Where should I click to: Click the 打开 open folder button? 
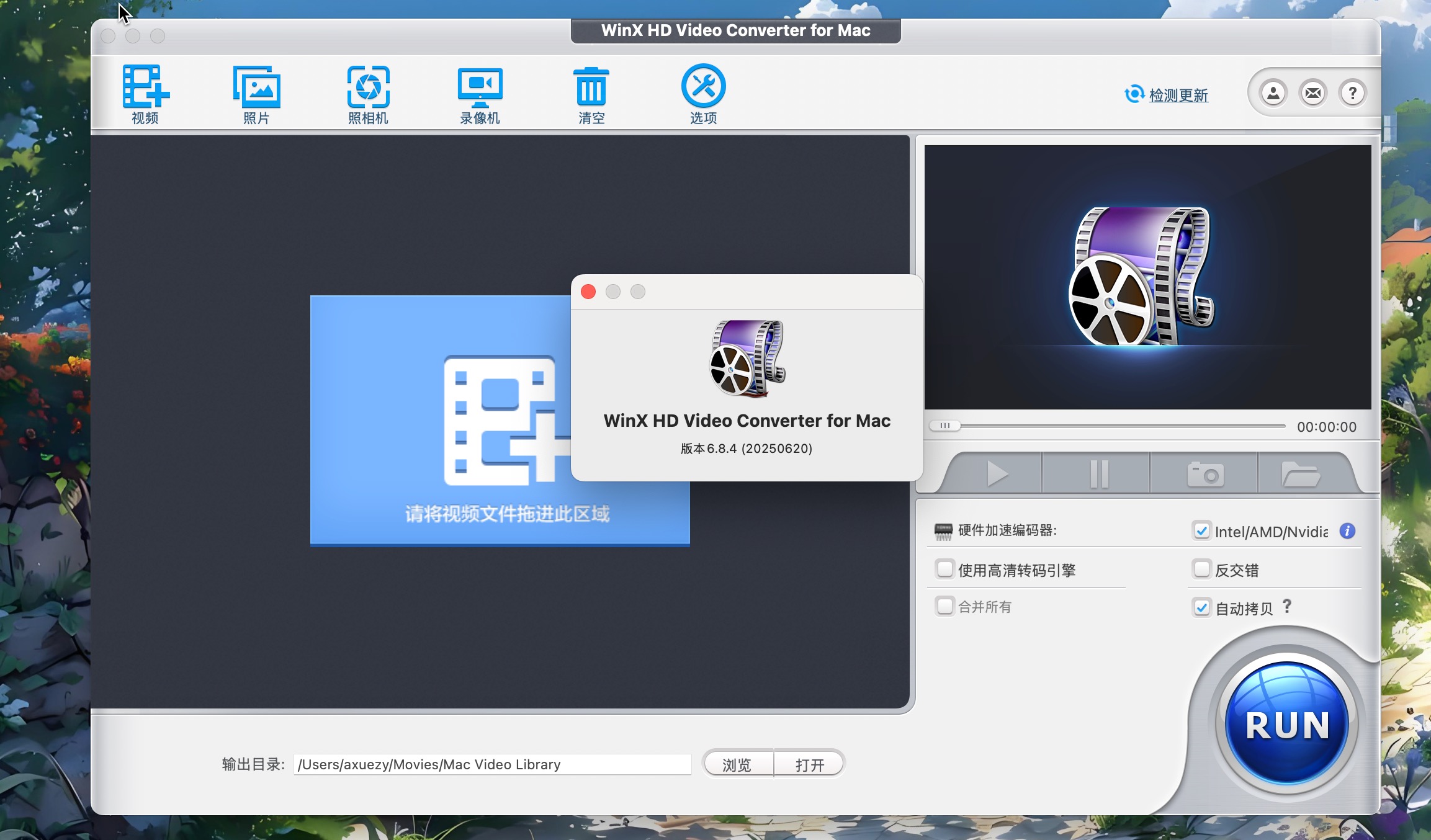(809, 764)
